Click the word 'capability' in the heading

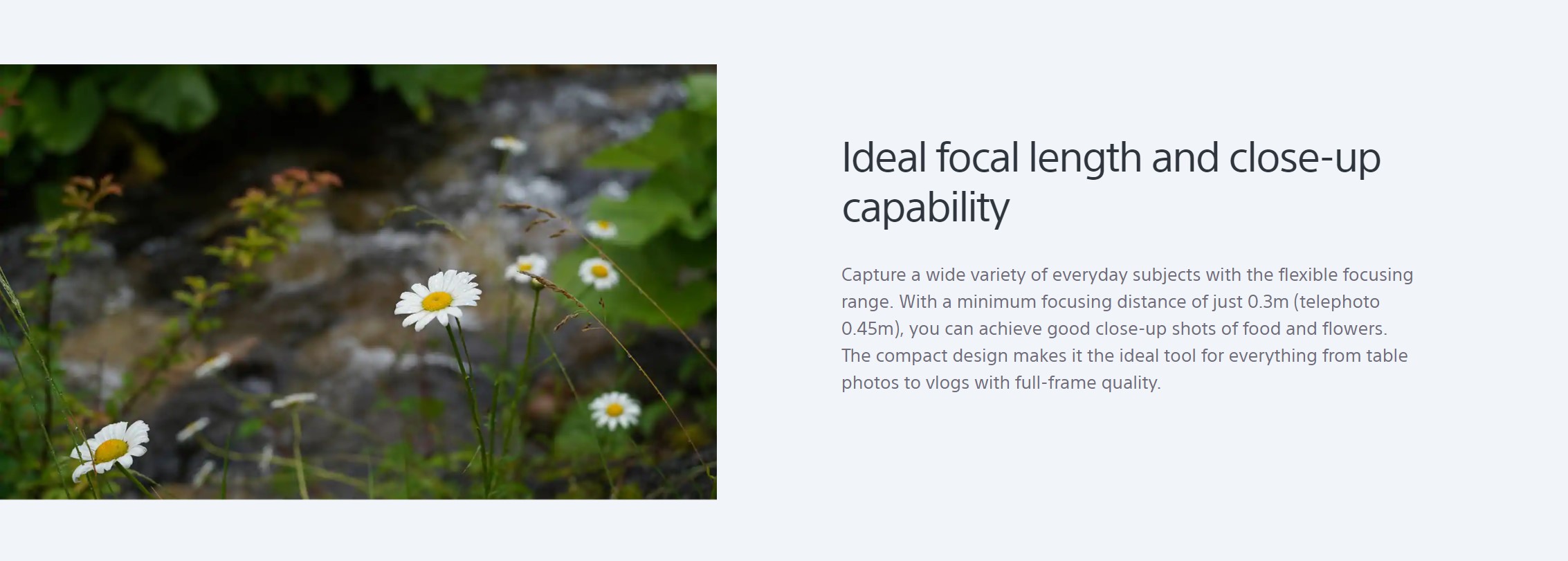pos(925,207)
